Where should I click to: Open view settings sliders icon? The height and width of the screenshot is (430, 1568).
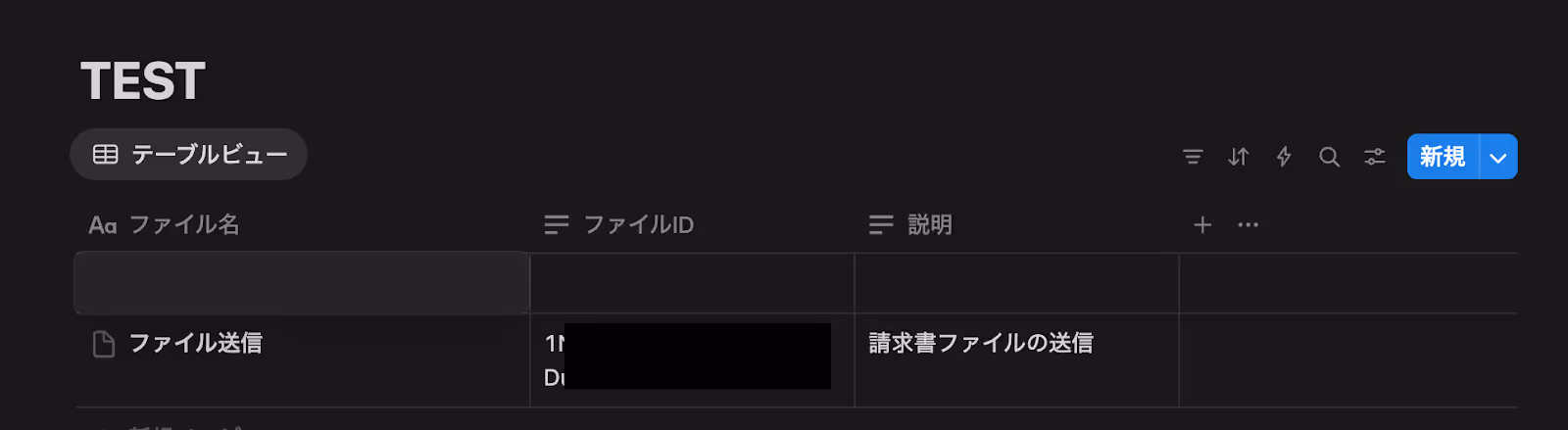1375,157
